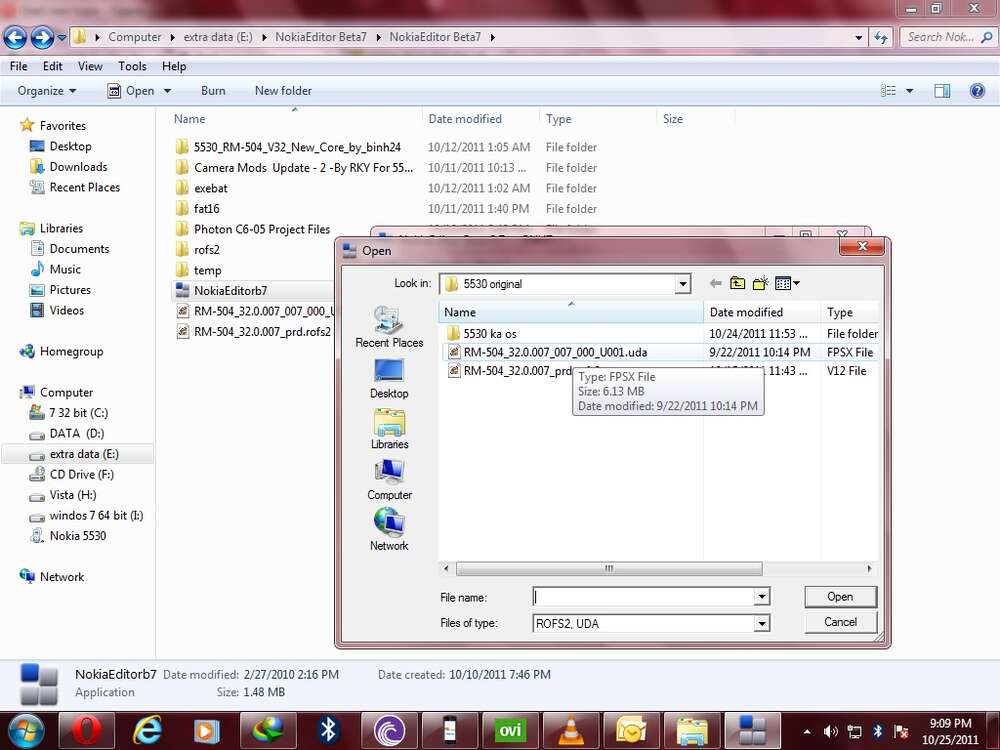Screen dimensions: 1000x750
Task: Open Bluetooth app on the taskbar
Action: (328, 730)
